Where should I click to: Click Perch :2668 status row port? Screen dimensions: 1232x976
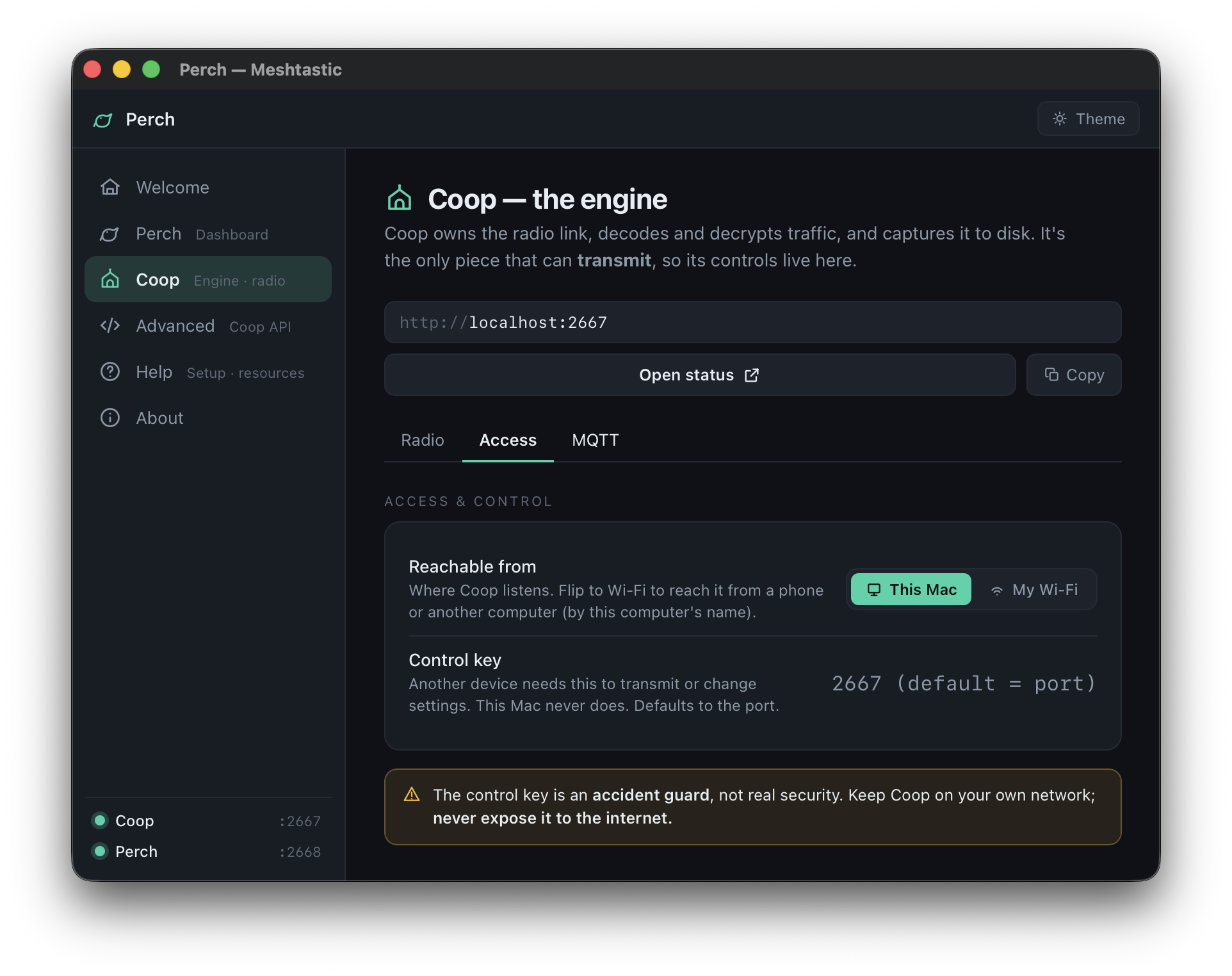tap(300, 852)
